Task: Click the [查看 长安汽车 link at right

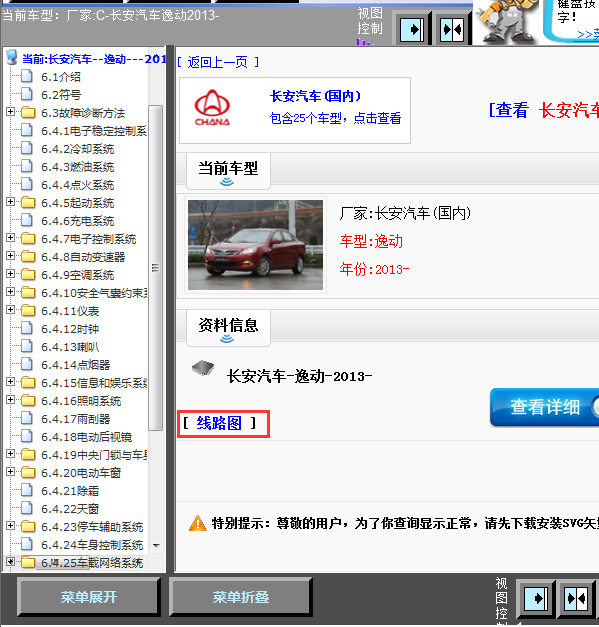Action: (544, 110)
